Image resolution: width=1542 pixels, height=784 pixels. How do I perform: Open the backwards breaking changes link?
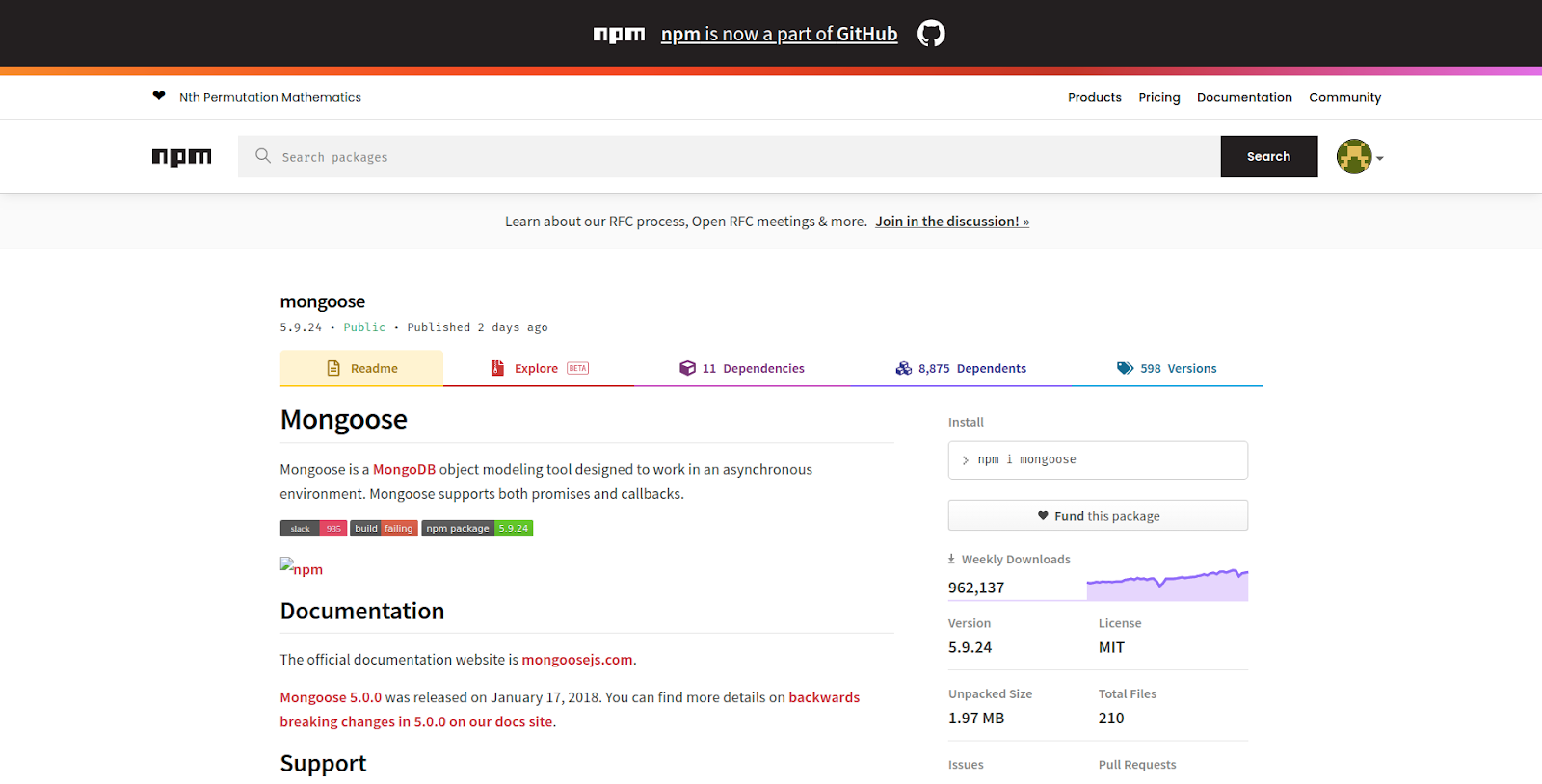570,710
